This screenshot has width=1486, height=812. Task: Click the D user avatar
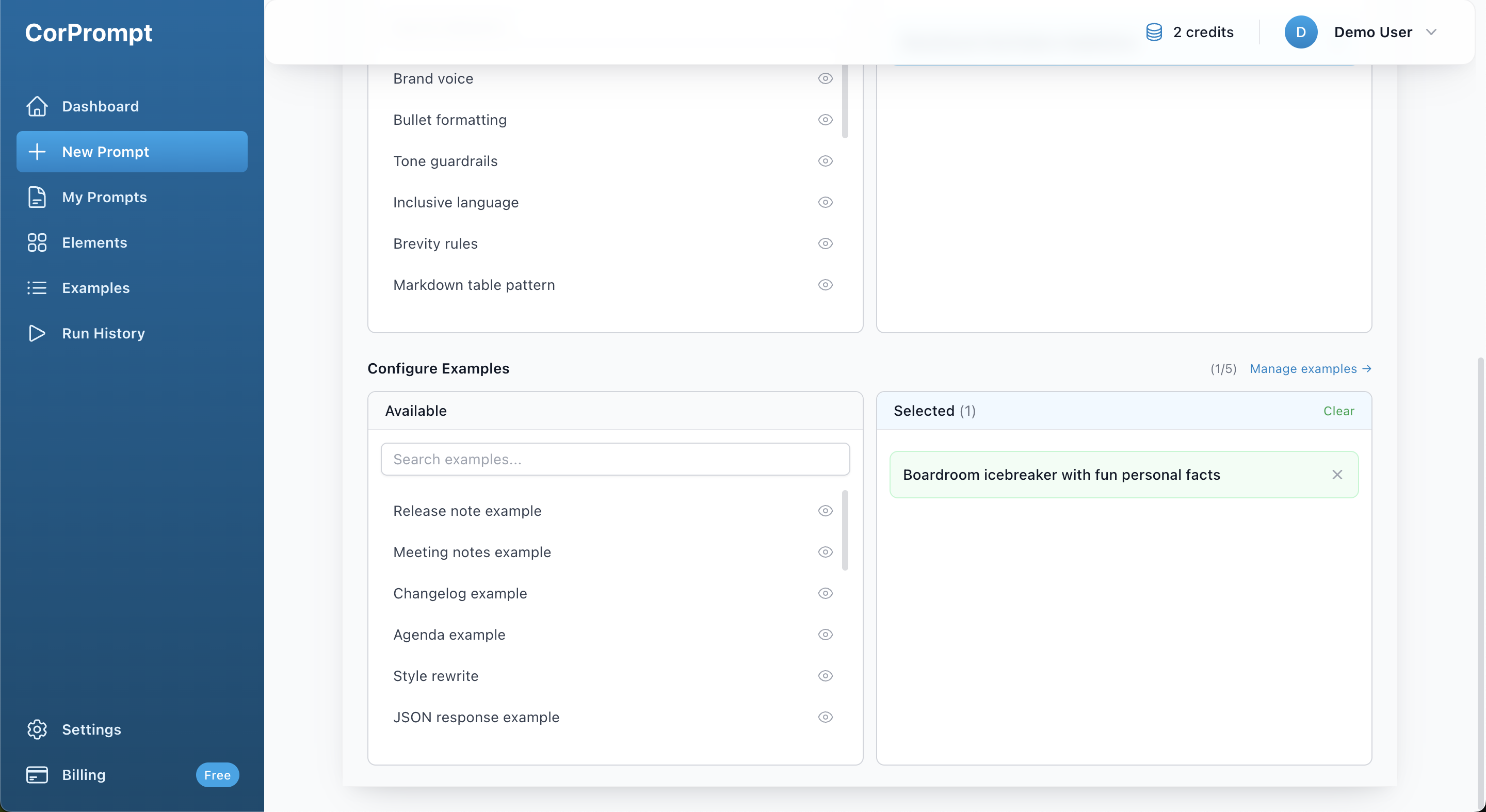point(1300,33)
